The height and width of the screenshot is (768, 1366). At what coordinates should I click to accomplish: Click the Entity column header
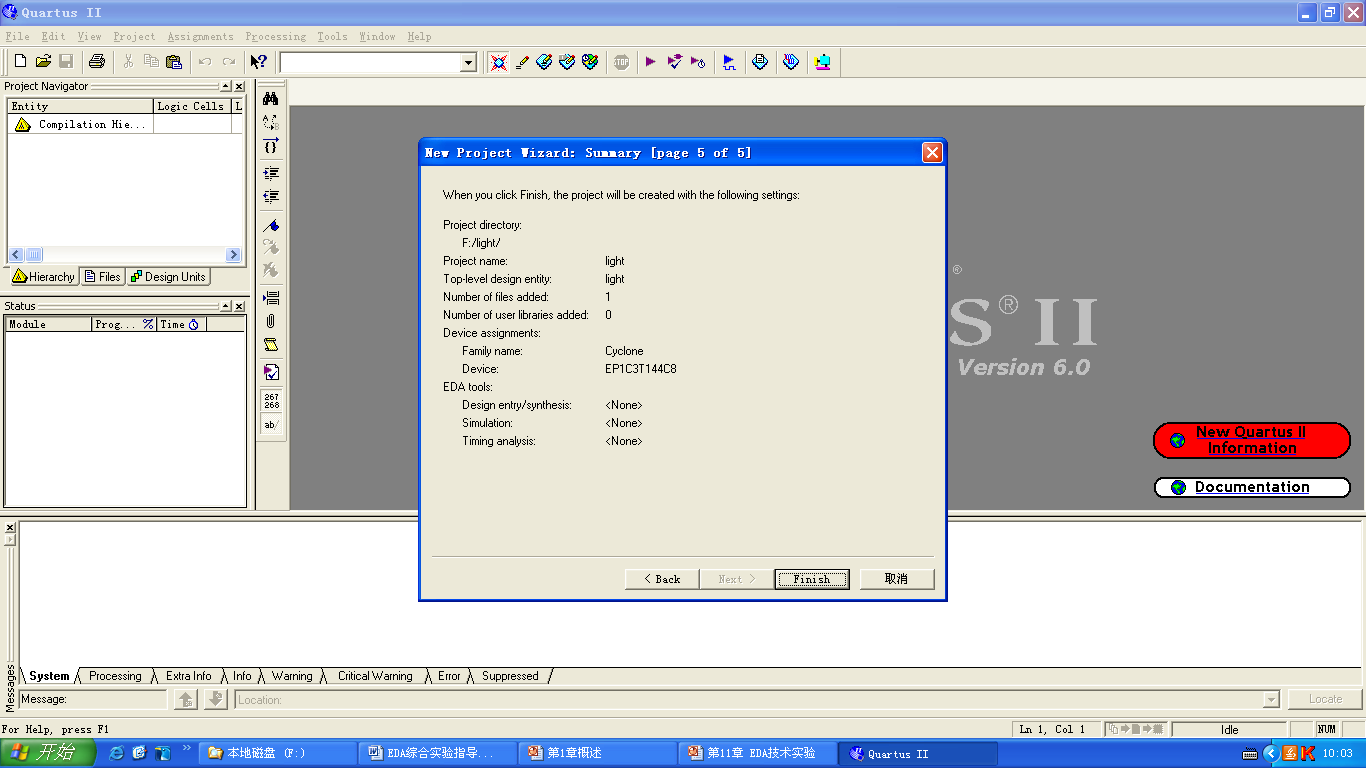coord(80,106)
